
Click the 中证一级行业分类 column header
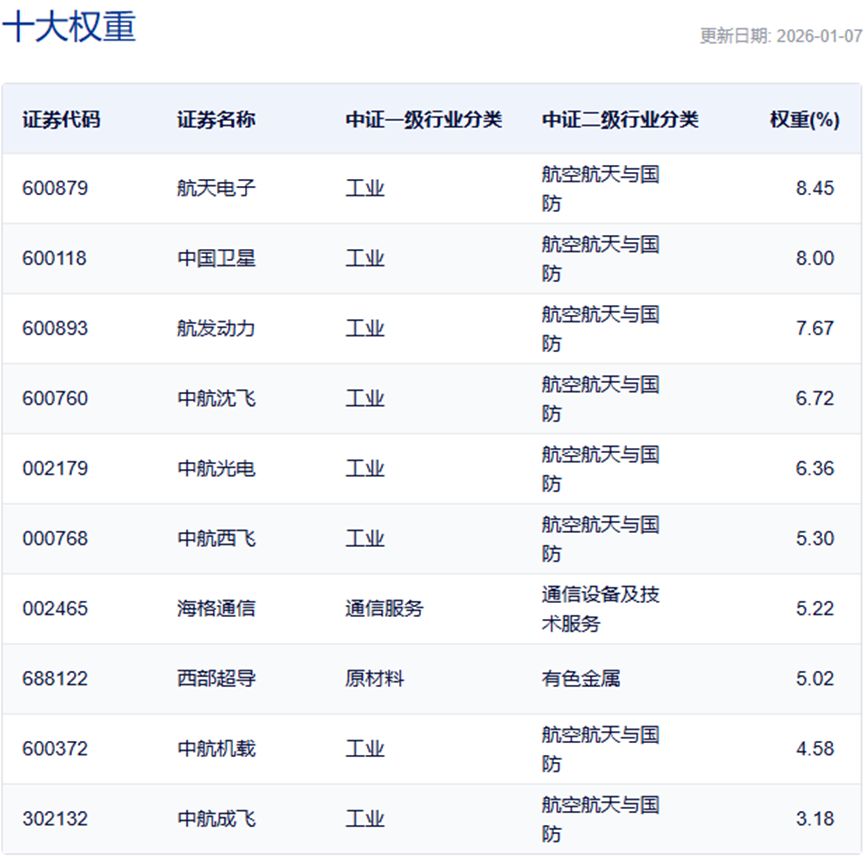[x=423, y=120]
